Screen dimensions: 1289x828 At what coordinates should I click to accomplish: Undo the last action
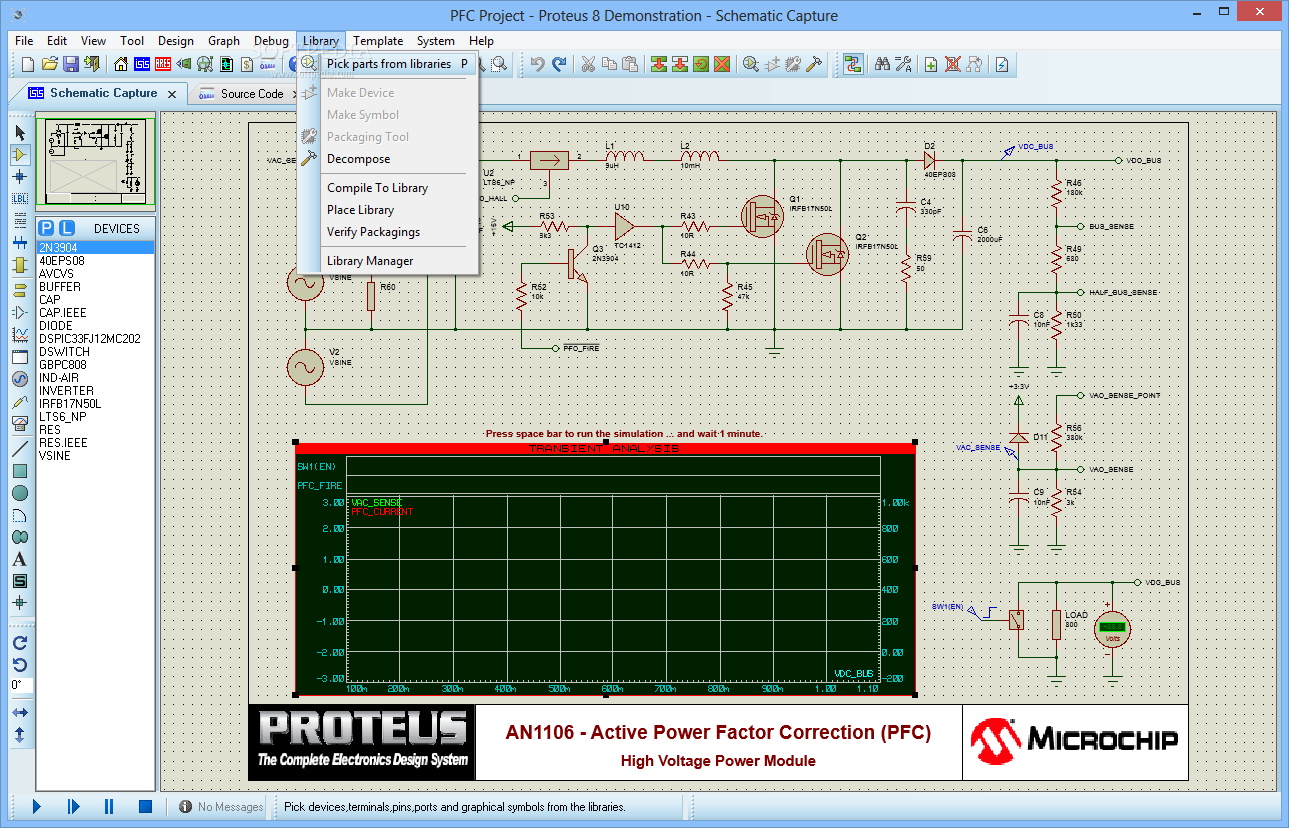click(538, 64)
